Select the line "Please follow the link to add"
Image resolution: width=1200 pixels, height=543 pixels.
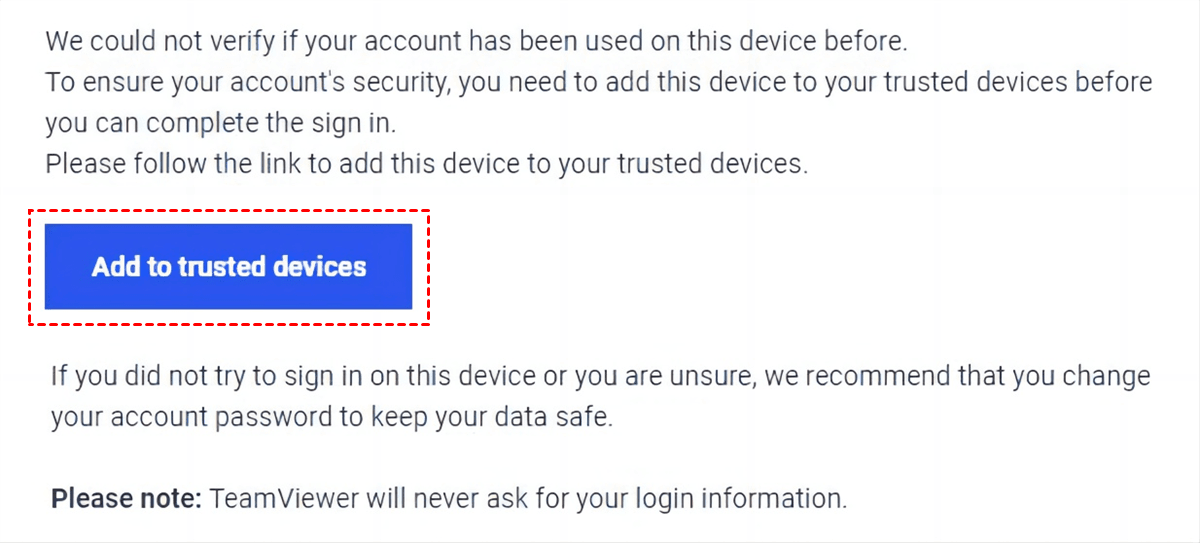426,163
